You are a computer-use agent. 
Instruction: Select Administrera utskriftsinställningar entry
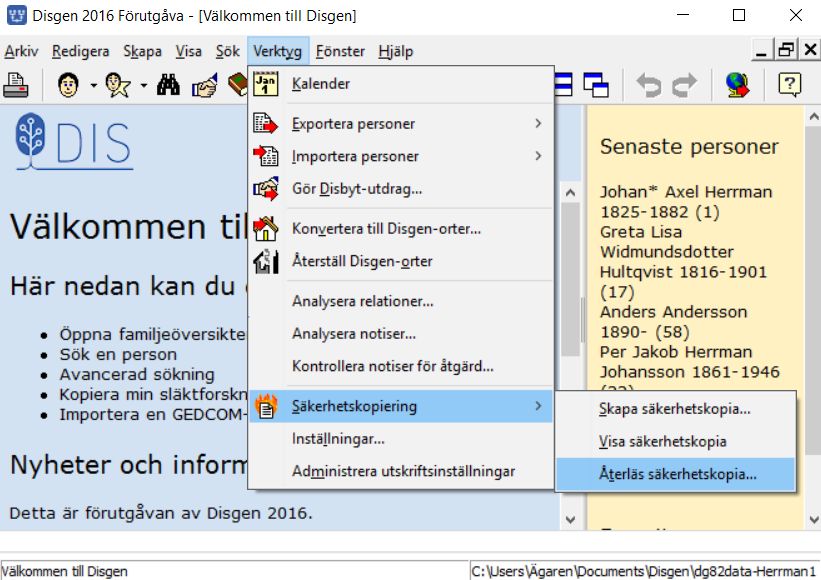[x=401, y=471]
